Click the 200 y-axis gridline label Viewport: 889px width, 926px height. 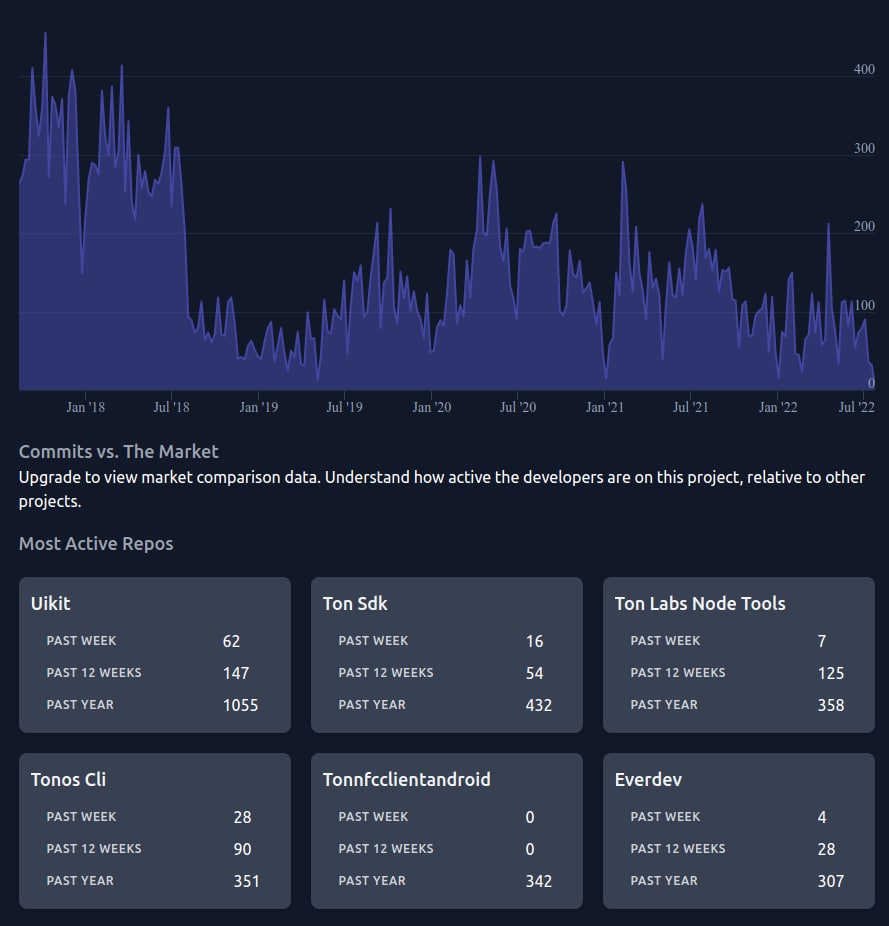point(864,227)
